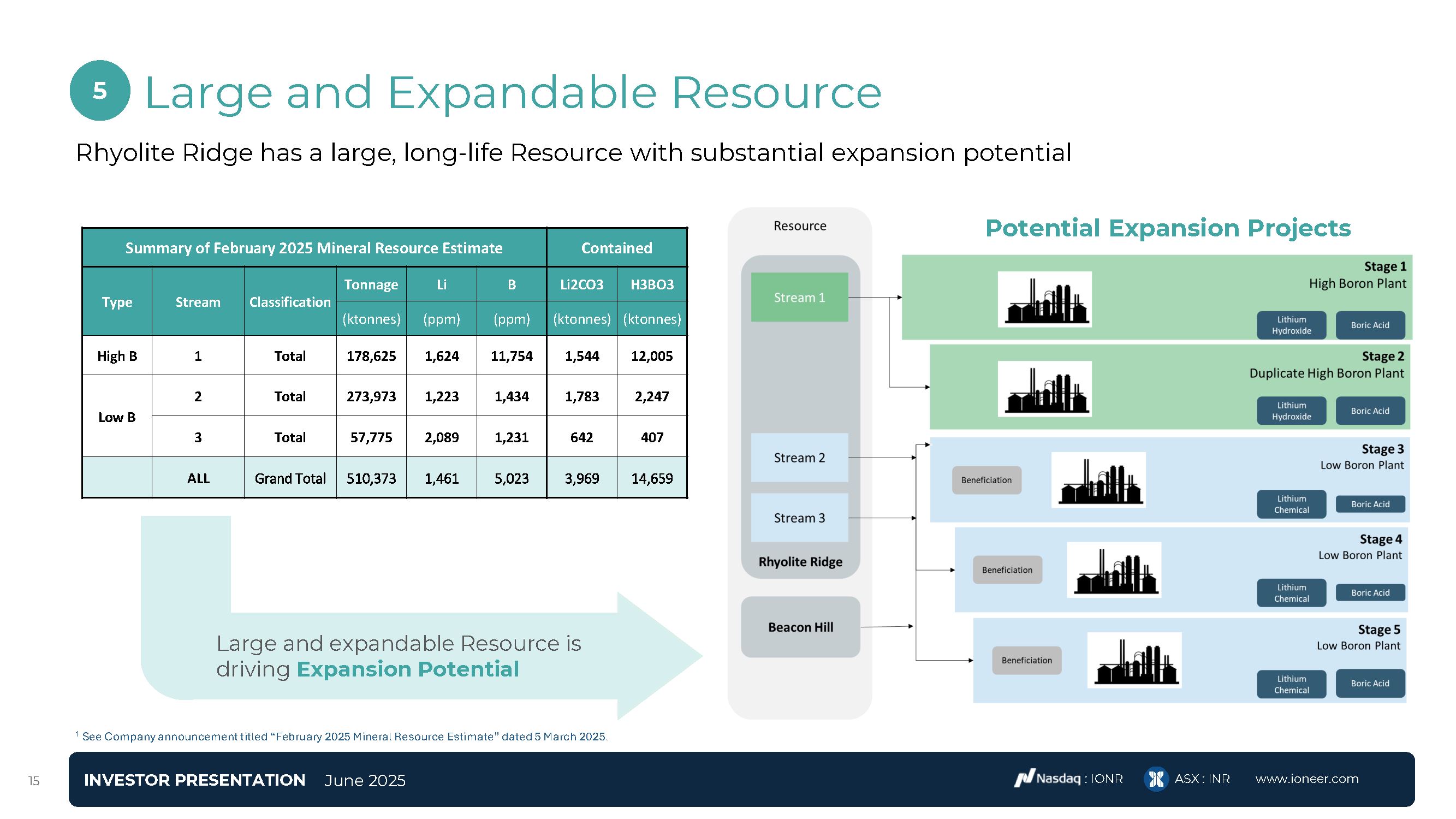This screenshot has height=819, width=1456.
Task: Click the Stage 2 duplicate plant factory icon
Action: click(1044, 389)
